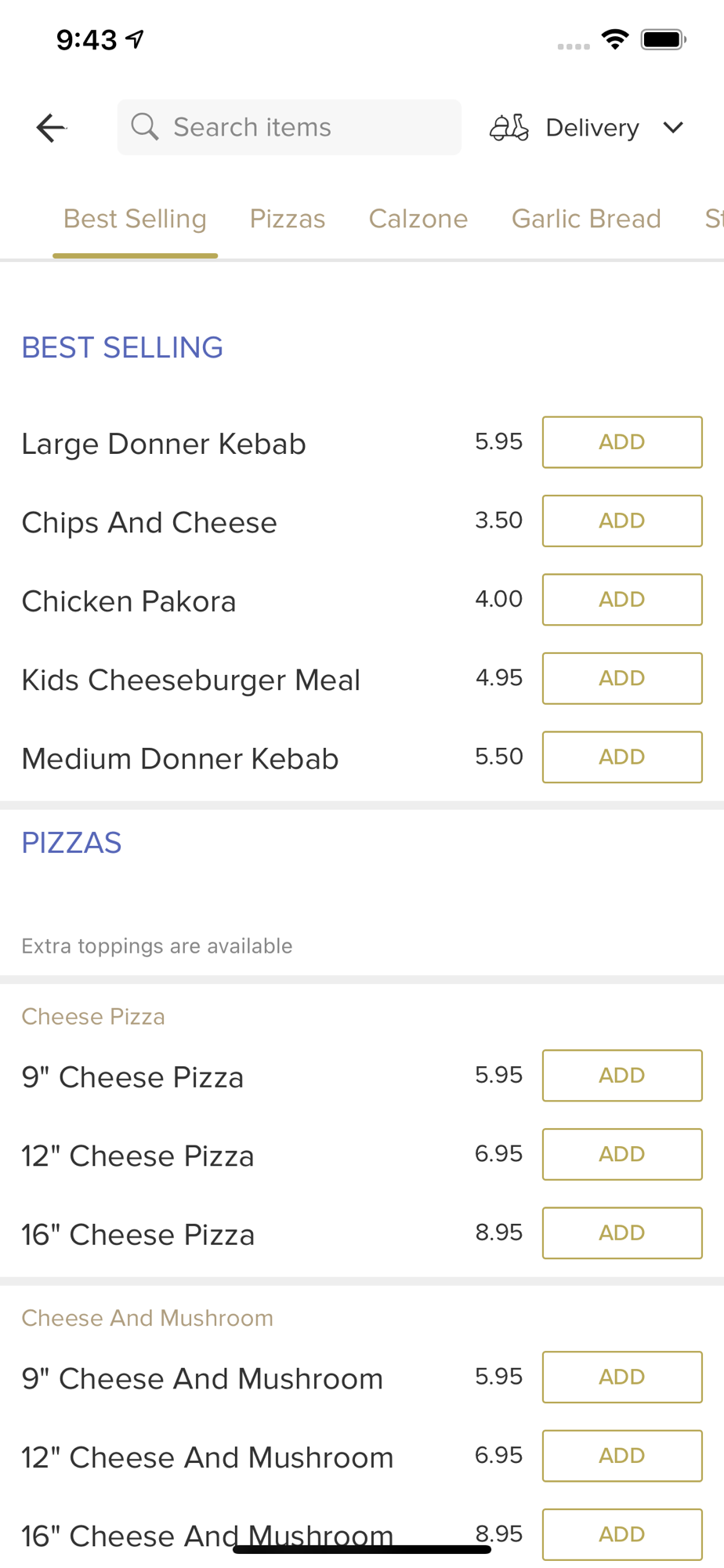Image resolution: width=724 pixels, height=1568 pixels.
Task: Tap the delivery scooter icon
Action: (x=509, y=127)
